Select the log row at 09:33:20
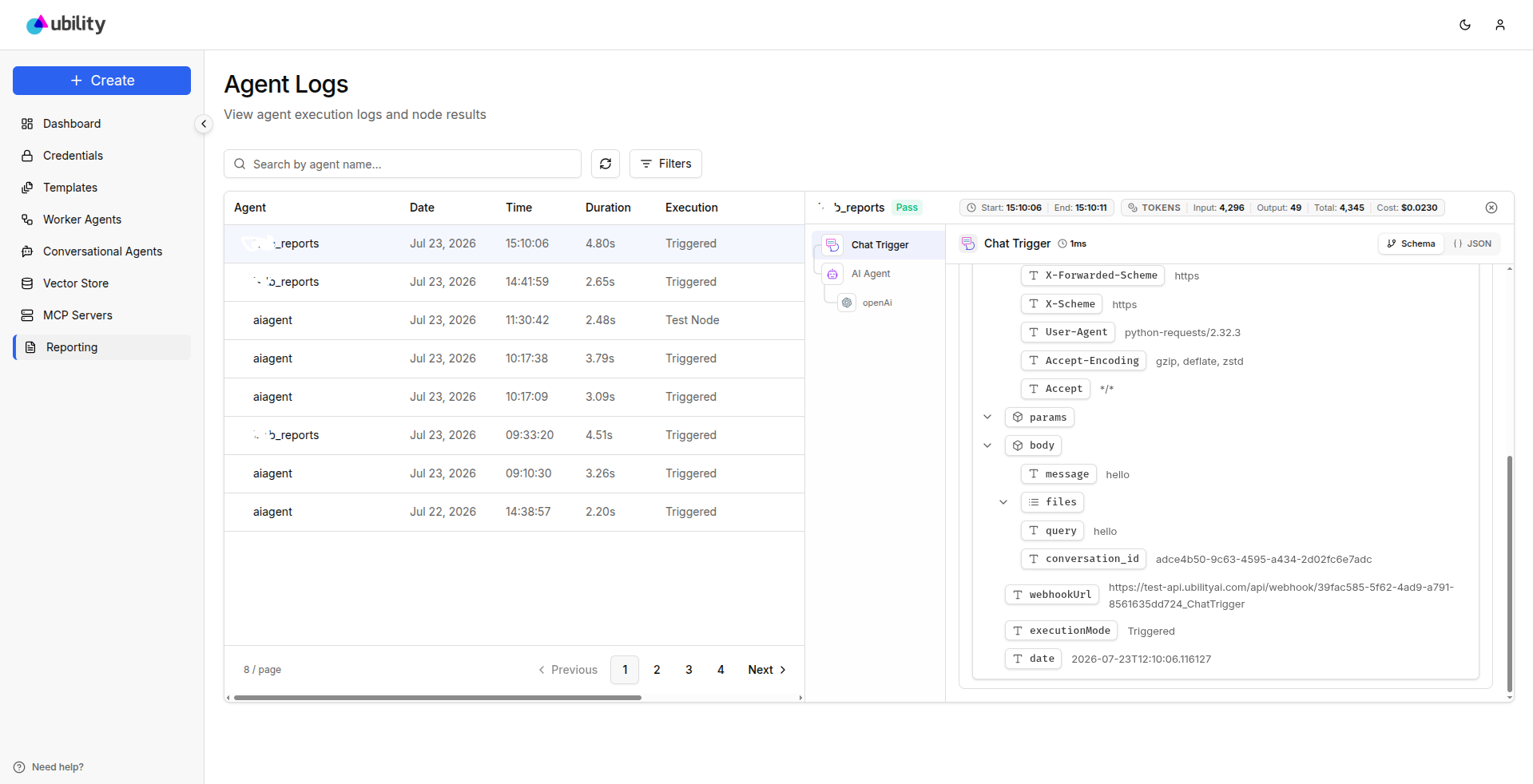The image size is (1533, 784). click(514, 435)
